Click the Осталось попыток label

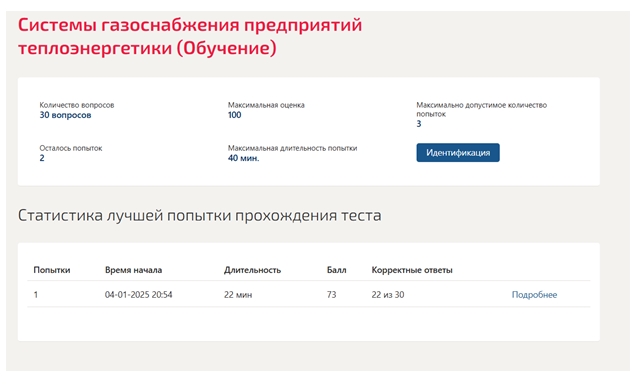(71, 148)
